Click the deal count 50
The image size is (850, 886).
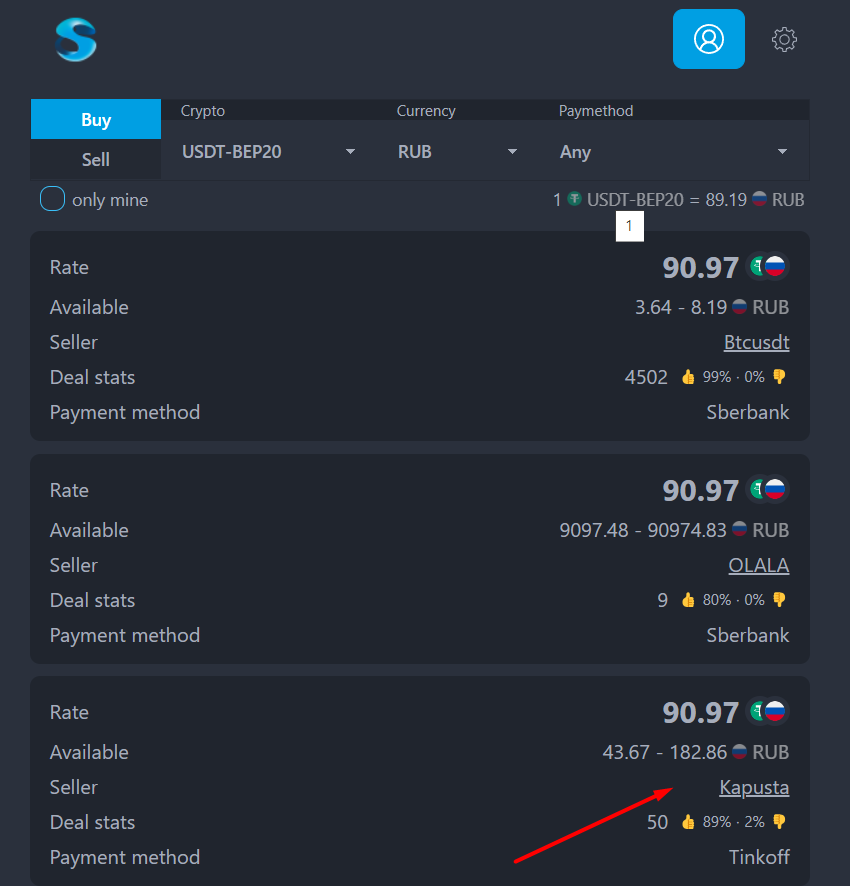657,822
